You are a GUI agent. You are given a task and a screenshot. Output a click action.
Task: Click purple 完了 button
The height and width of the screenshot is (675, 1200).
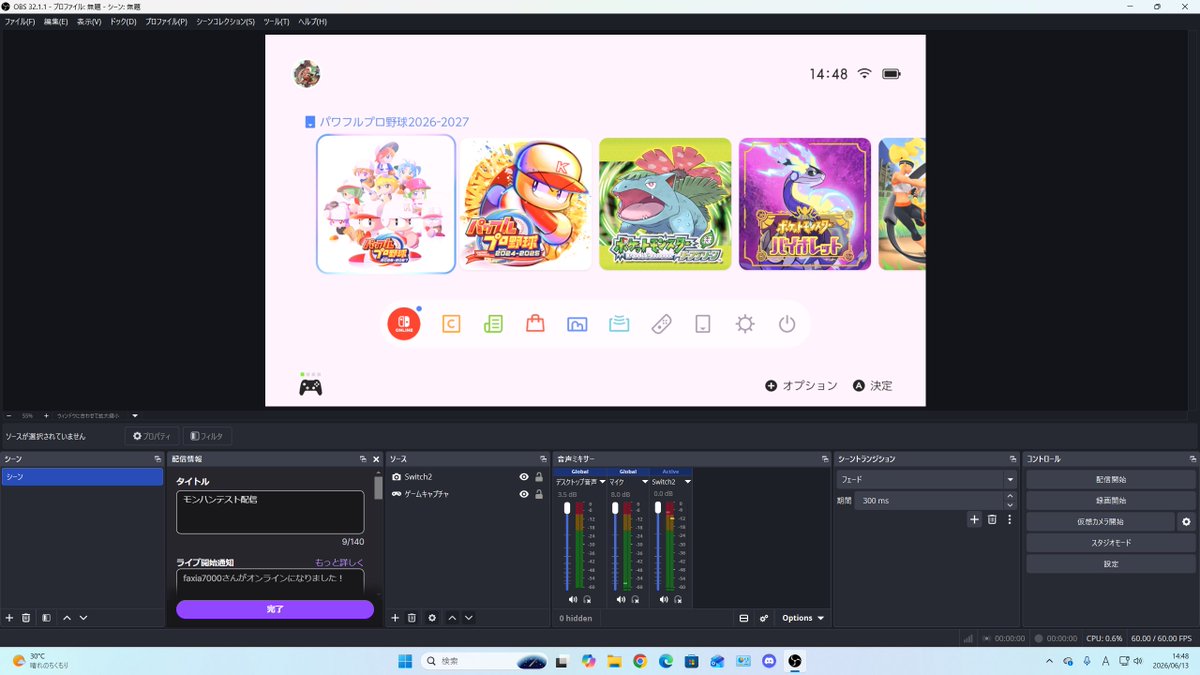point(275,609)
